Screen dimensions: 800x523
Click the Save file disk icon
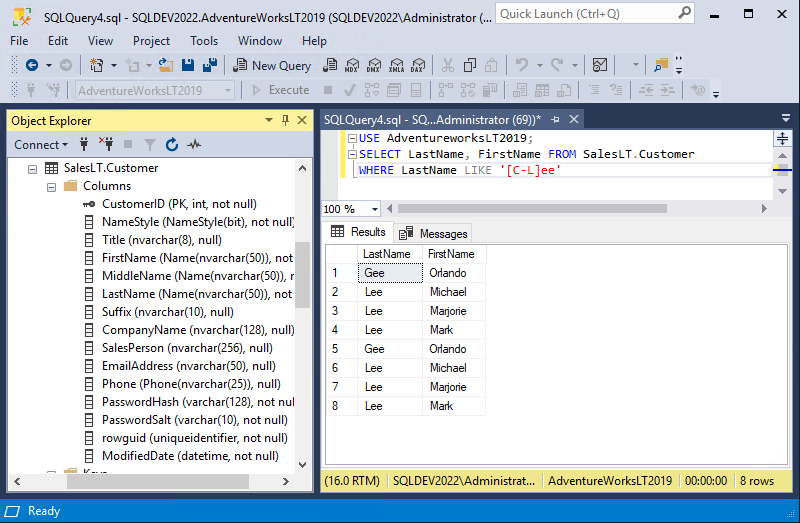click(x=188, y=65)
